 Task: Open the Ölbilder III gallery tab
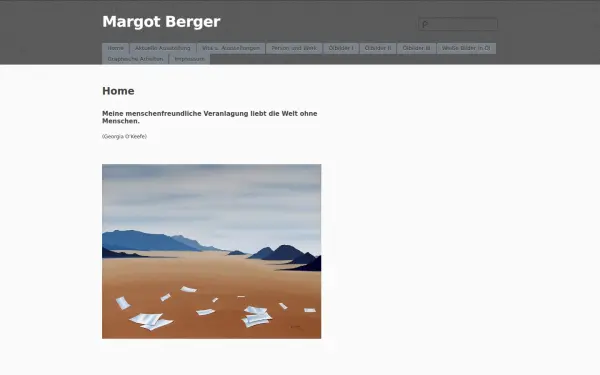pos(416,48)
